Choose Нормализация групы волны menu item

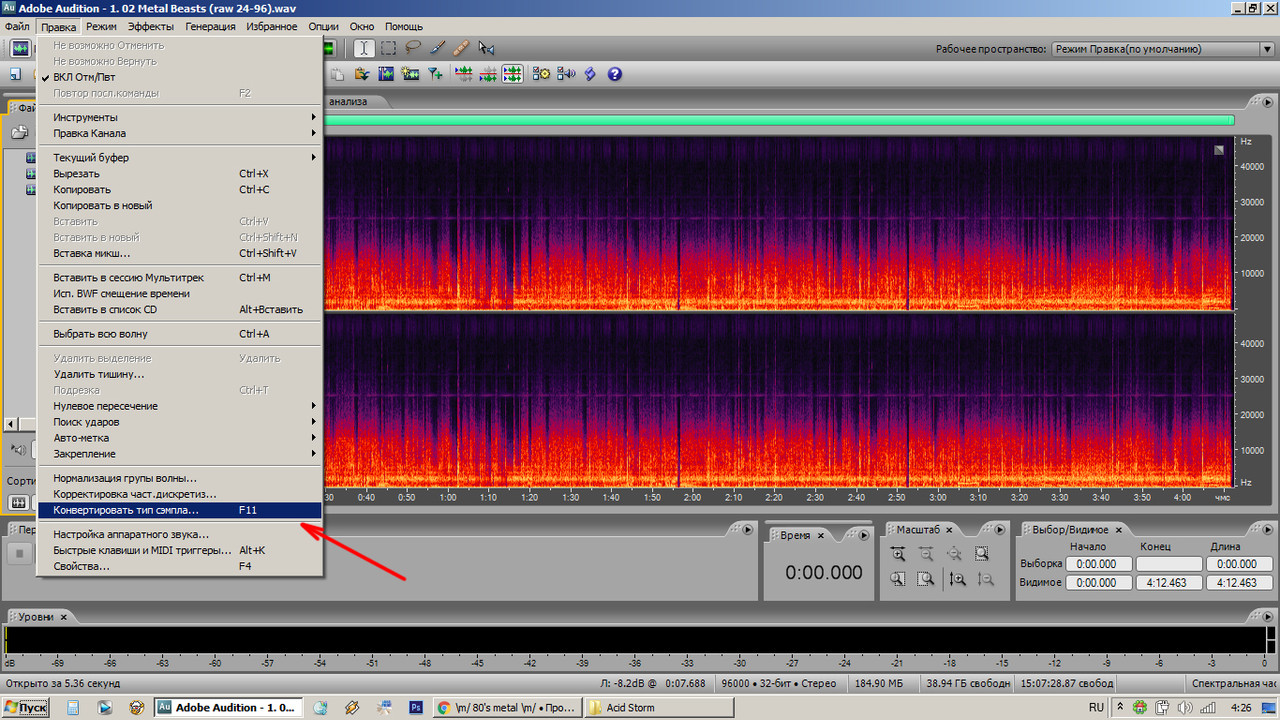[180, 478]
